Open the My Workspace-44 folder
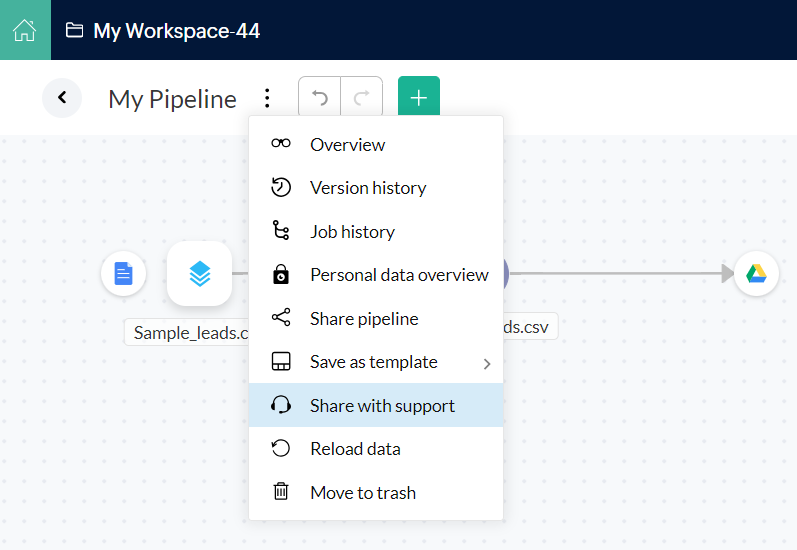The width and height of the screenshot is (797, 550). coord(163,31)
